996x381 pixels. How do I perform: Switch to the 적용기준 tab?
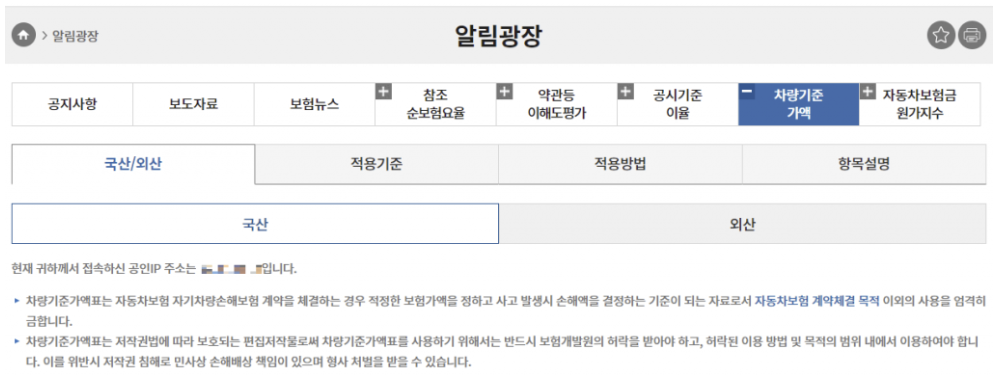377,164
